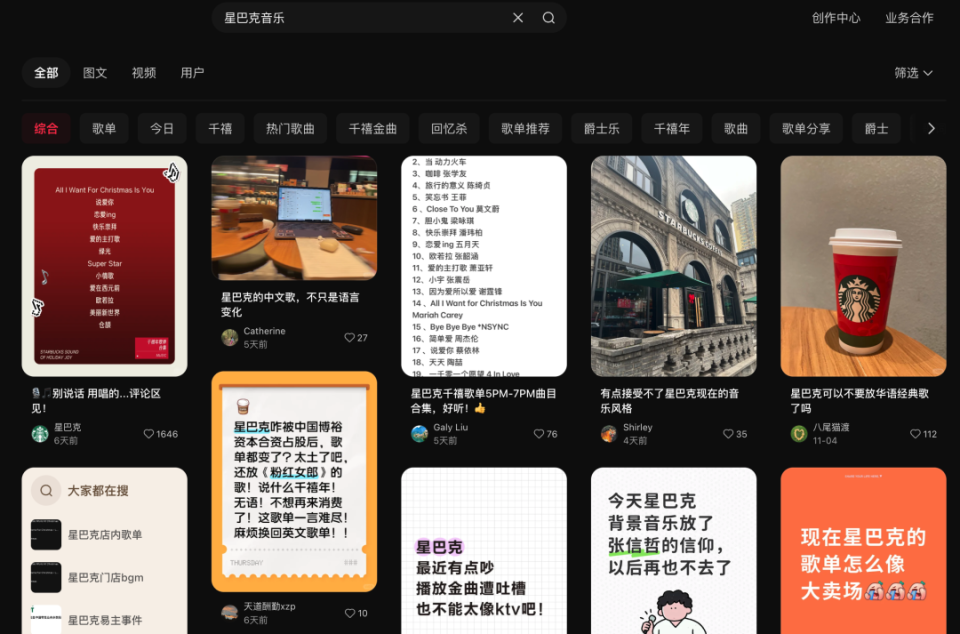Clear the search keyword with the X icon
The image size is (960, 634).
pos(518,18)
